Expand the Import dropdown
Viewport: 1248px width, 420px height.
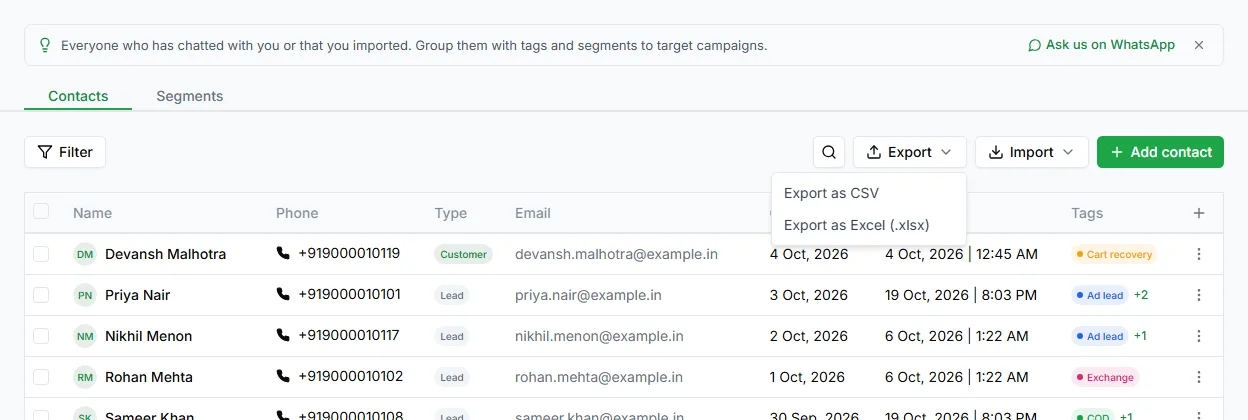(1032, 152)
